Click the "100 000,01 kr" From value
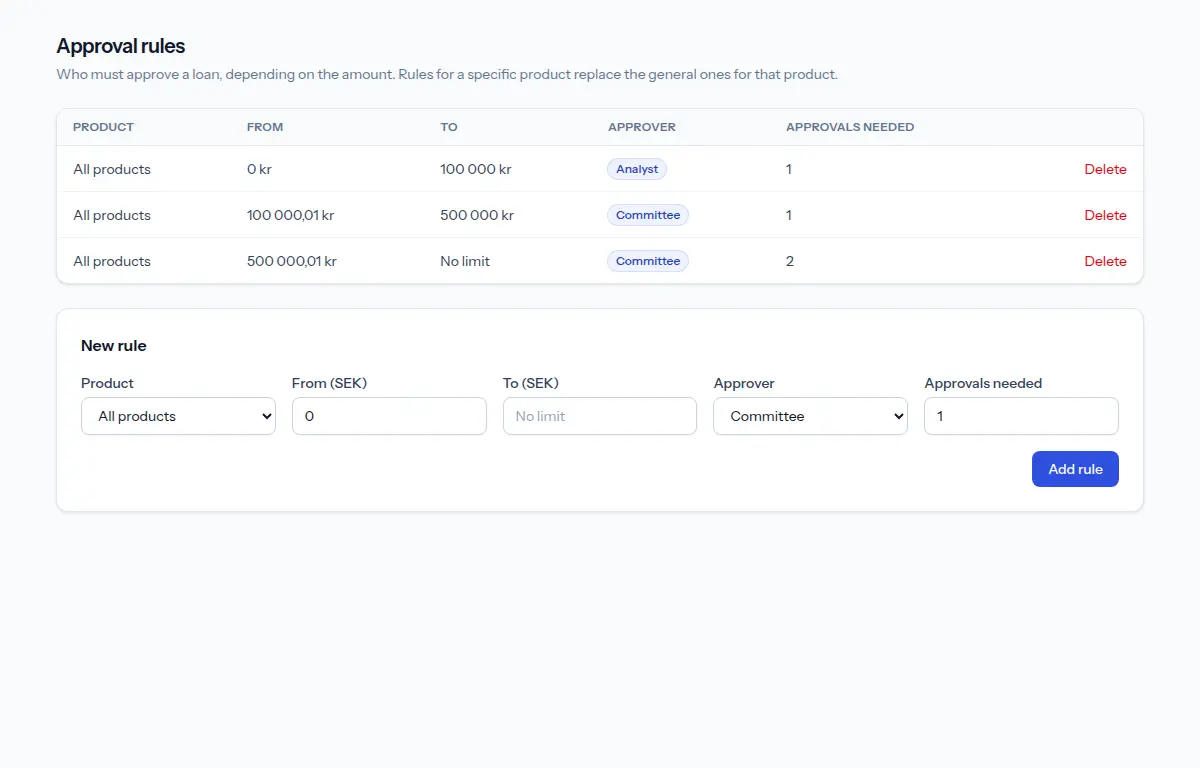The image size is (1200, 768). (x=290, y=215)
